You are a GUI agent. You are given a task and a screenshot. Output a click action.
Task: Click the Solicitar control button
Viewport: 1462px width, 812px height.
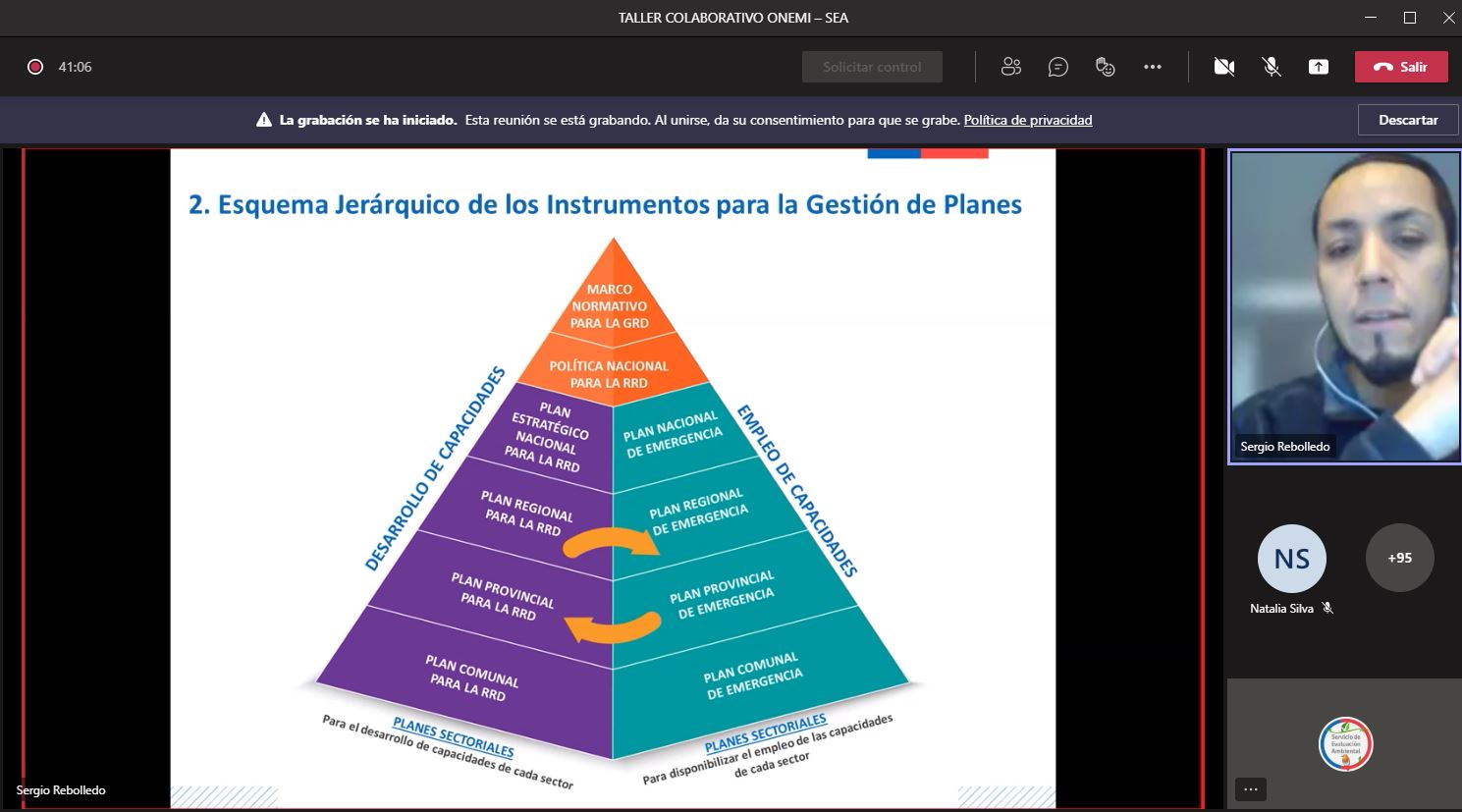click(872, 67)
